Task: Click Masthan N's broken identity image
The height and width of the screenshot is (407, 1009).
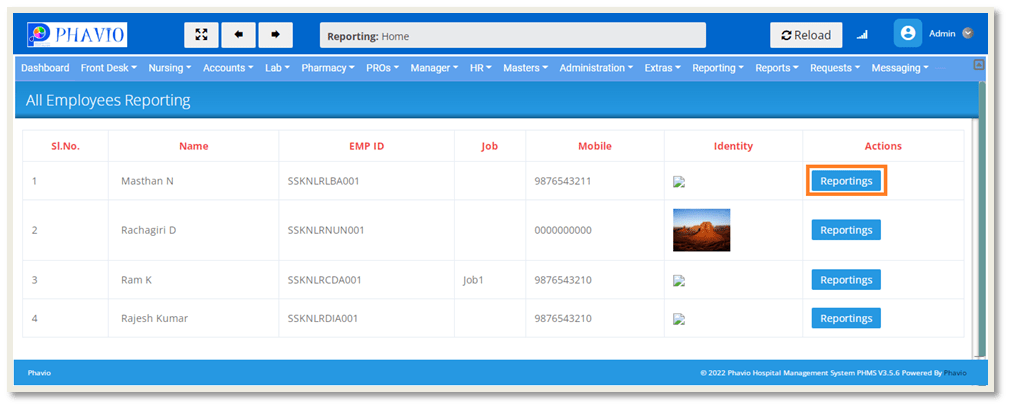Action: [x=678, y=182]
